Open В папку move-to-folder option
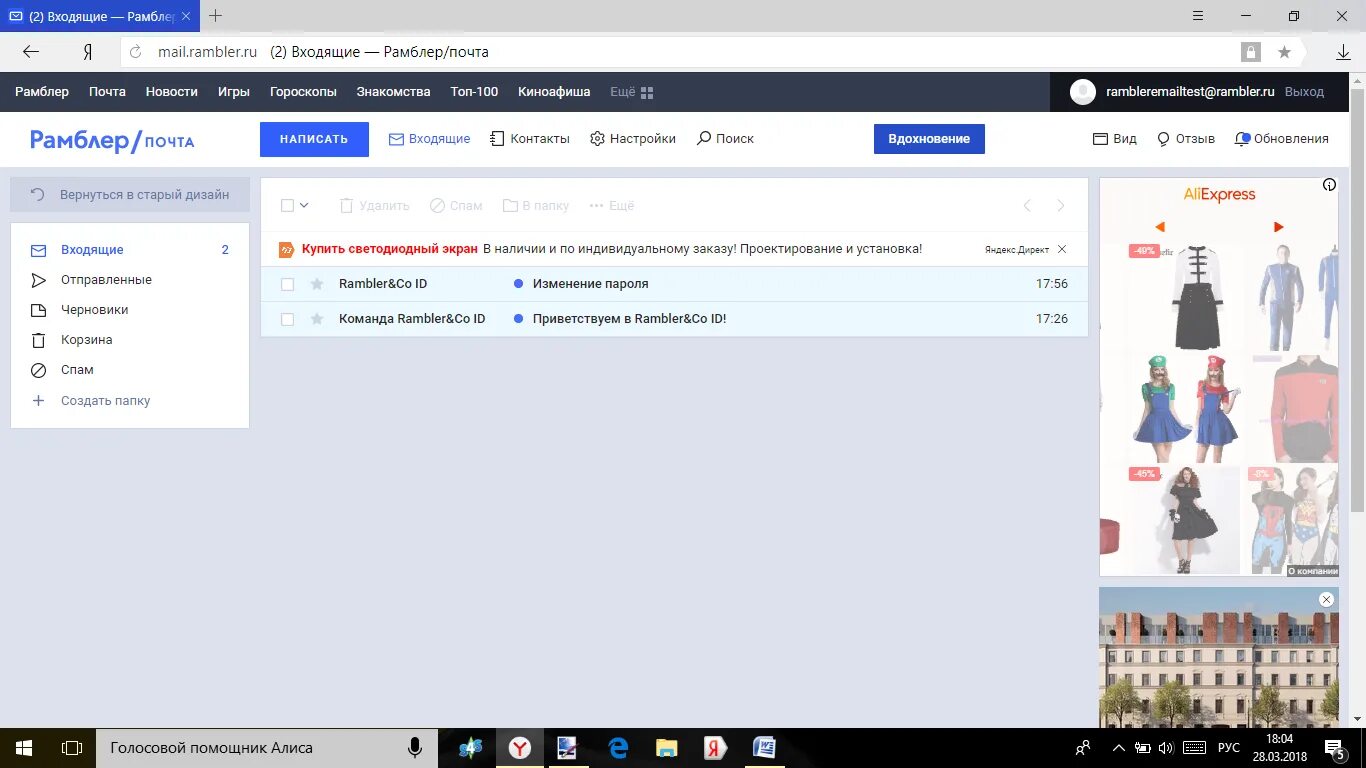The width and height of the screenshot is (1366, 768). pyautogui.click(x=536, y=206)
